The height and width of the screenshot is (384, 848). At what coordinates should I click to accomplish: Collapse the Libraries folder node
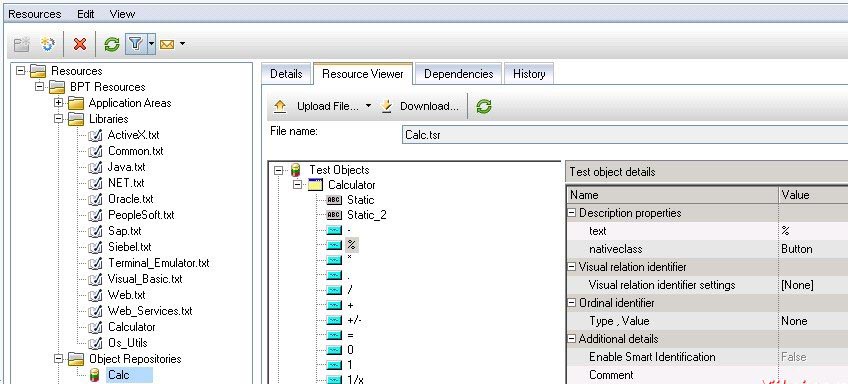[59, 119]
